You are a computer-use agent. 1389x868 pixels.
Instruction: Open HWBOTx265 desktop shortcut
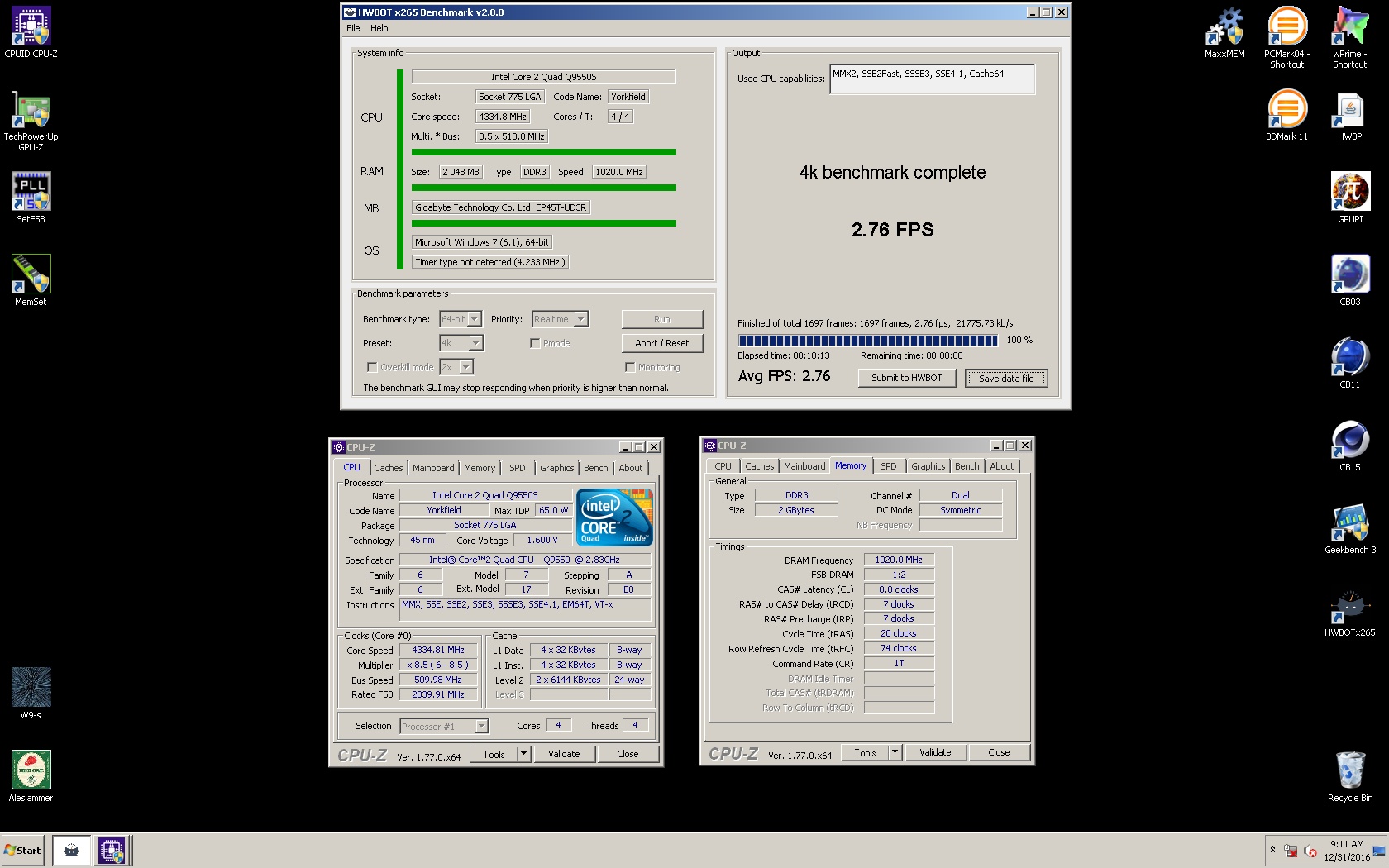click(1349, 612)
